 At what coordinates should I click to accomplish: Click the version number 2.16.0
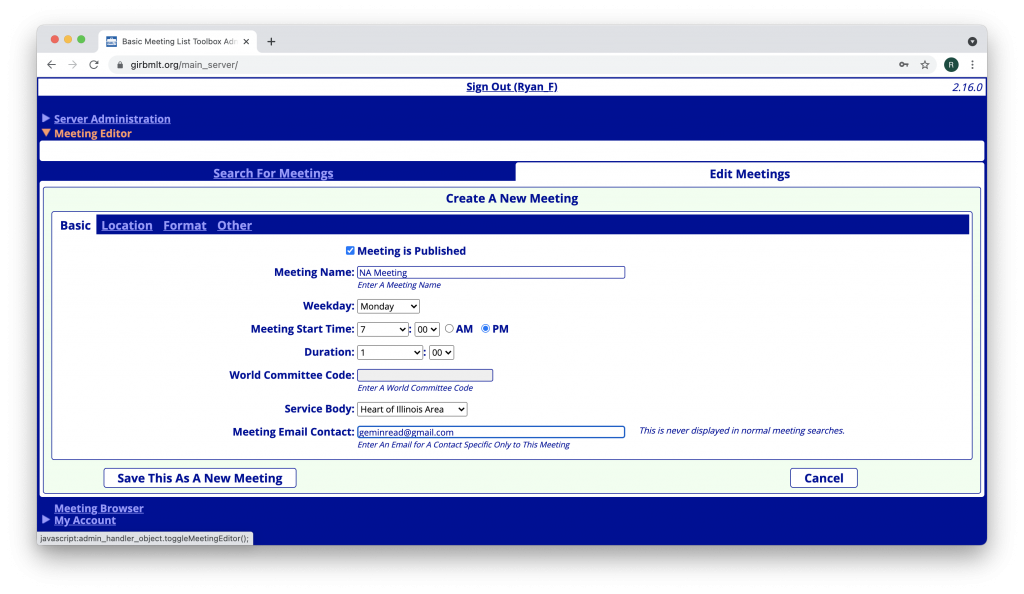(x=967, y=87)
